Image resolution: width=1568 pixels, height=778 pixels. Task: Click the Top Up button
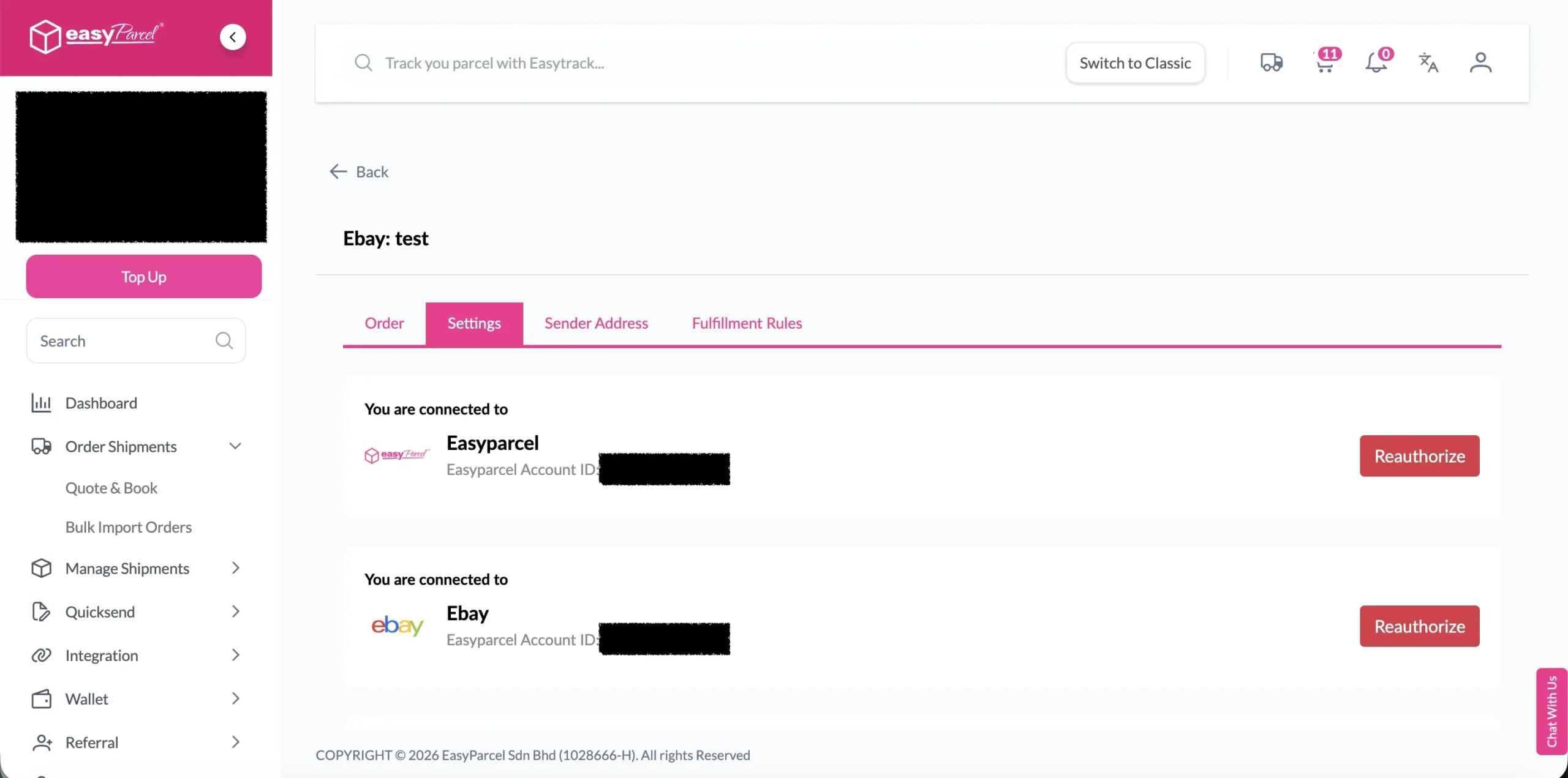pyautogui.click(x=143, y=276)
